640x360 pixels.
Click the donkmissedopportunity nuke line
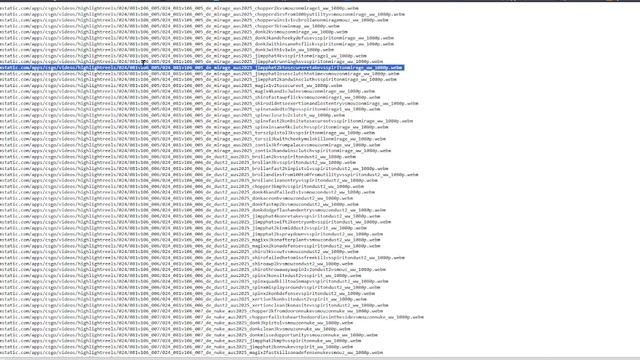click(x=189, y=335)
